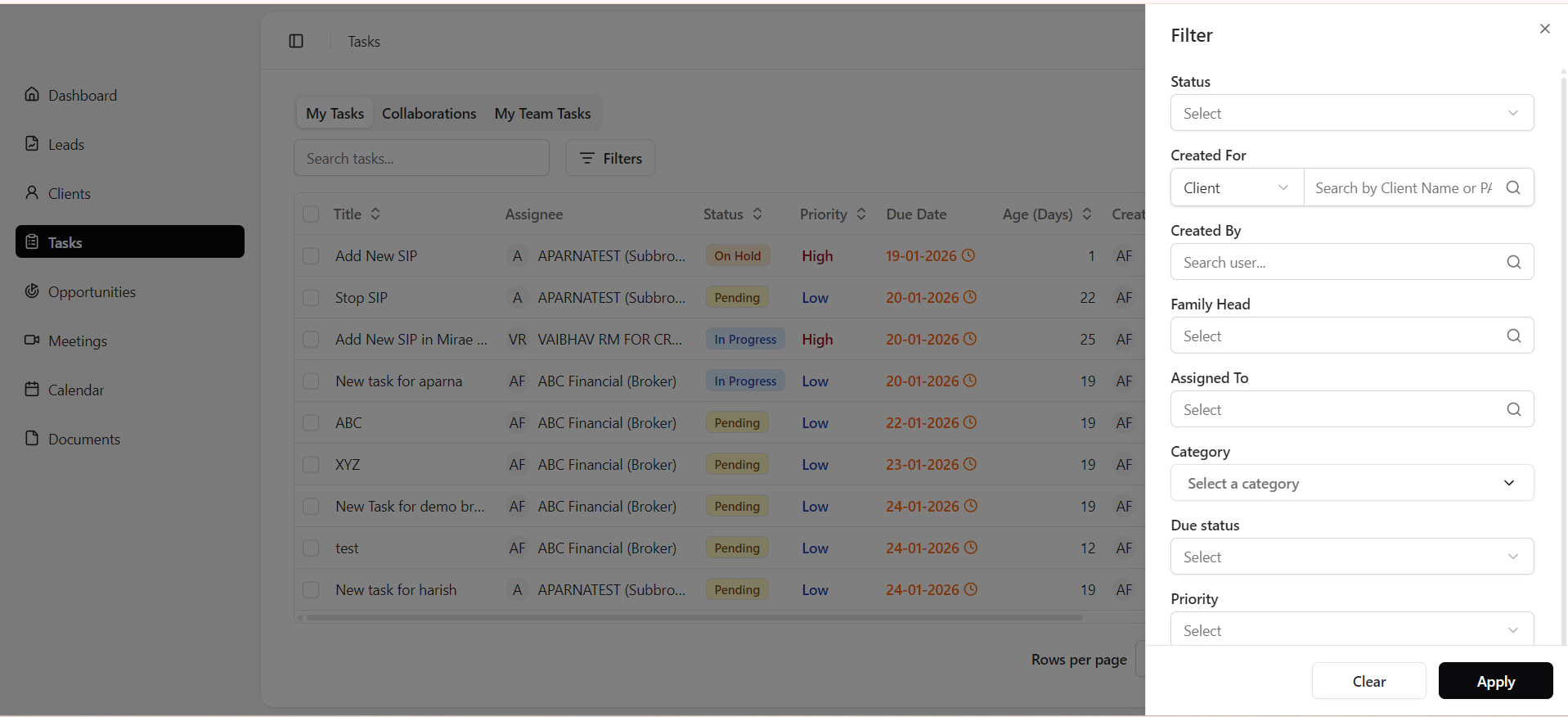Click the filter lines icon on Filters

click(586, 158)
